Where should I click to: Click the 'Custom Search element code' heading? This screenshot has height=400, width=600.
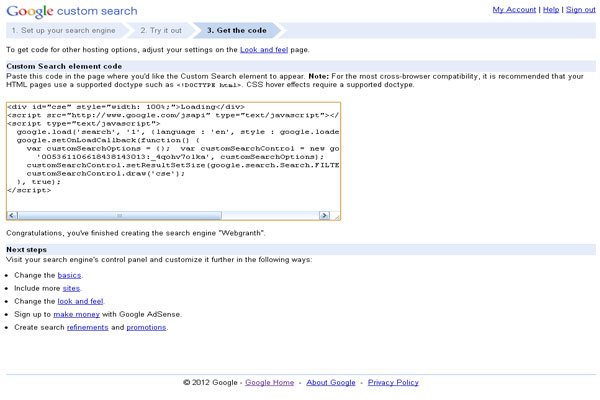64,66
